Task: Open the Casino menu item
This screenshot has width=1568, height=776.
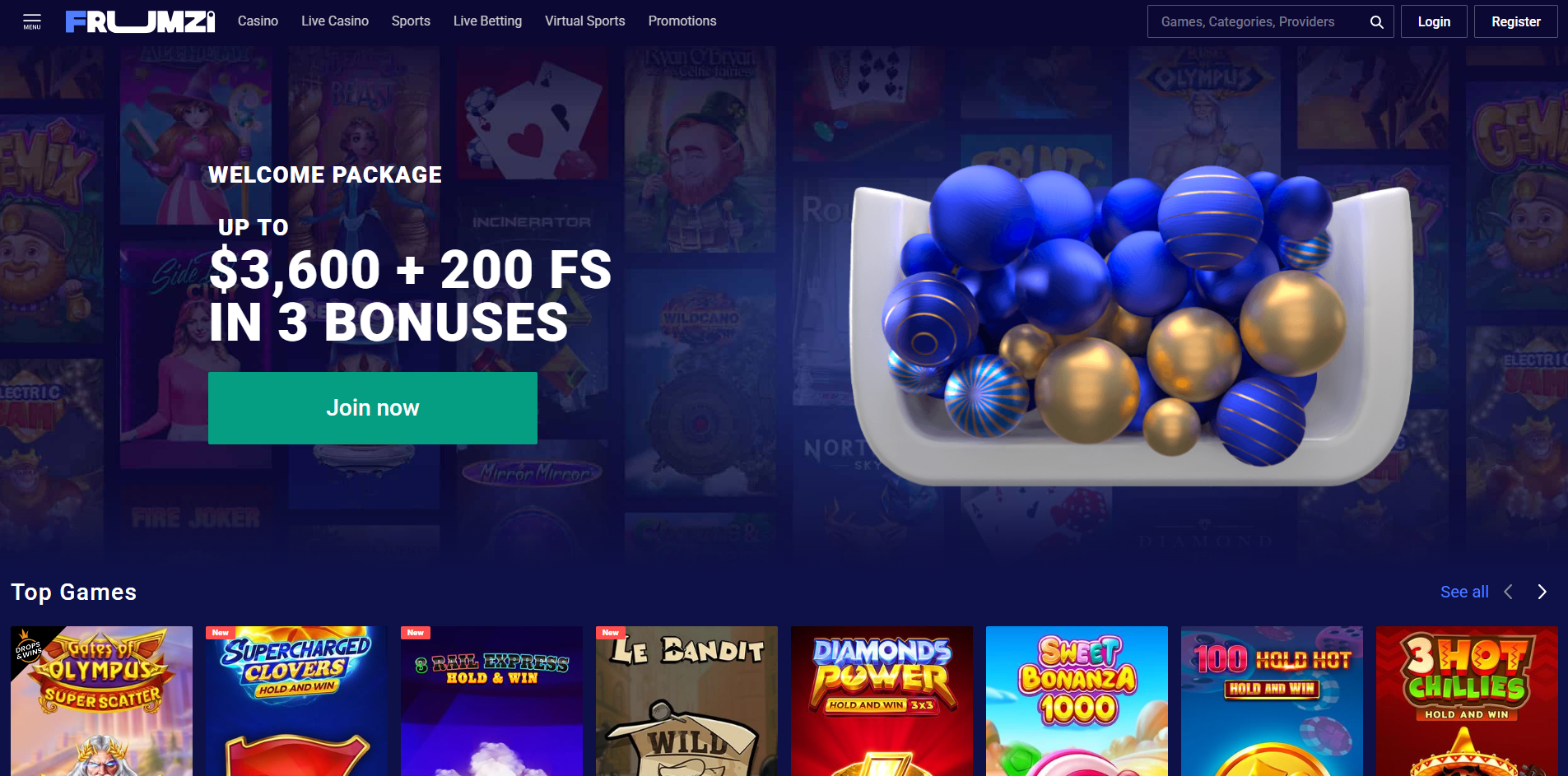Action: click(258, 21)
